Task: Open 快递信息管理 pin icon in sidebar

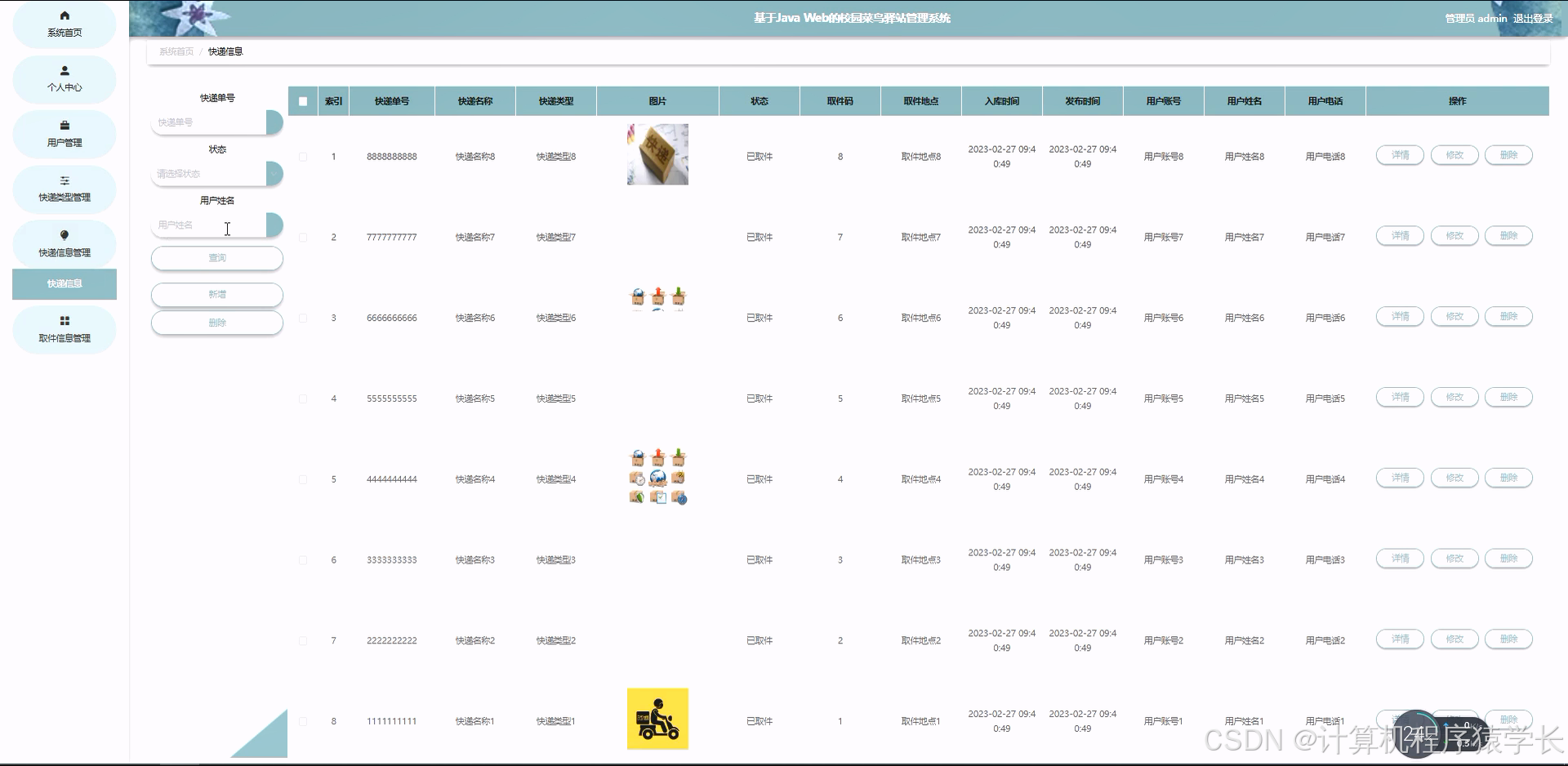Action: (x=65, y=235)
